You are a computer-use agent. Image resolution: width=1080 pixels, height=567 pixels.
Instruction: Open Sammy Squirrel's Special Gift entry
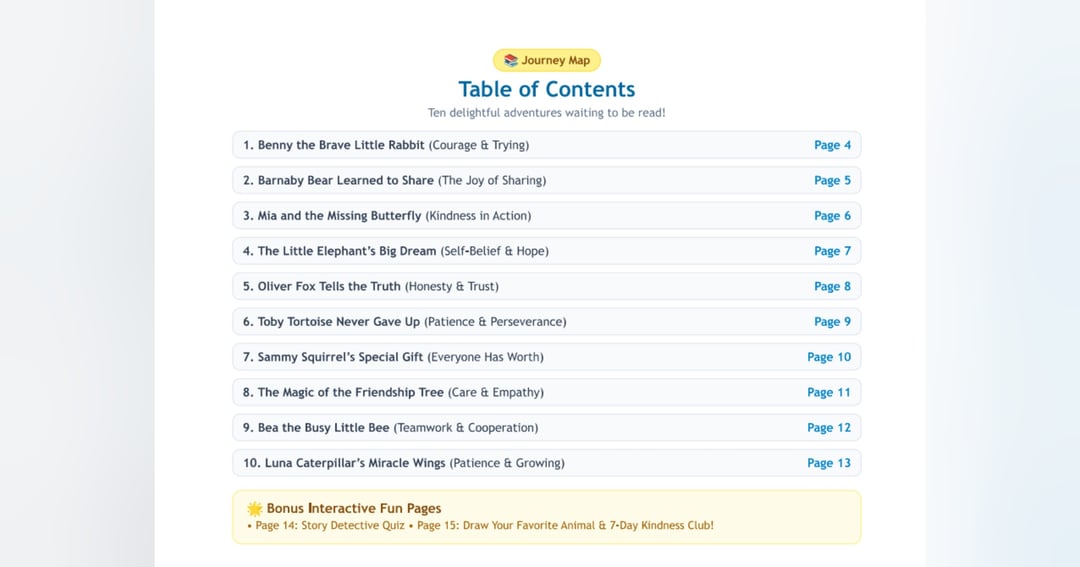click(x=547, y=357)
